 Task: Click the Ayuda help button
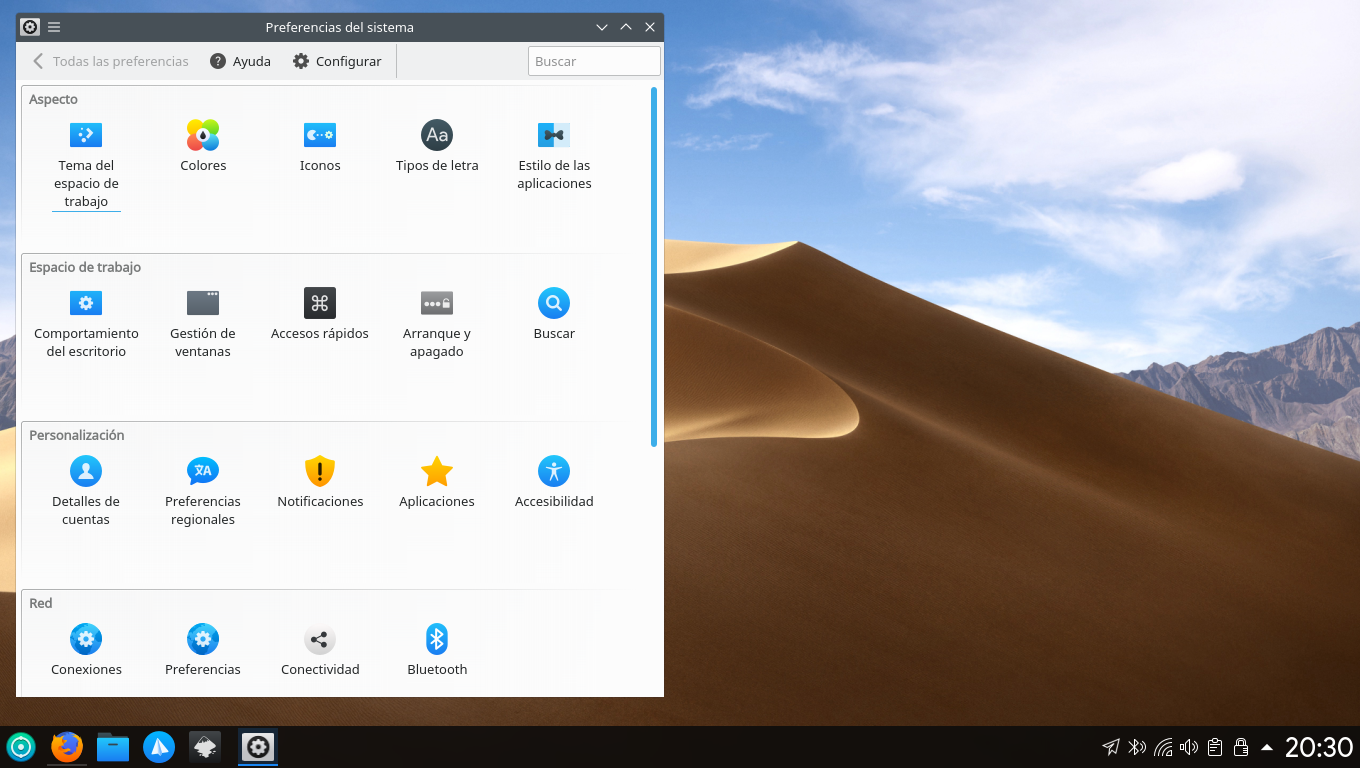(240, 61)
